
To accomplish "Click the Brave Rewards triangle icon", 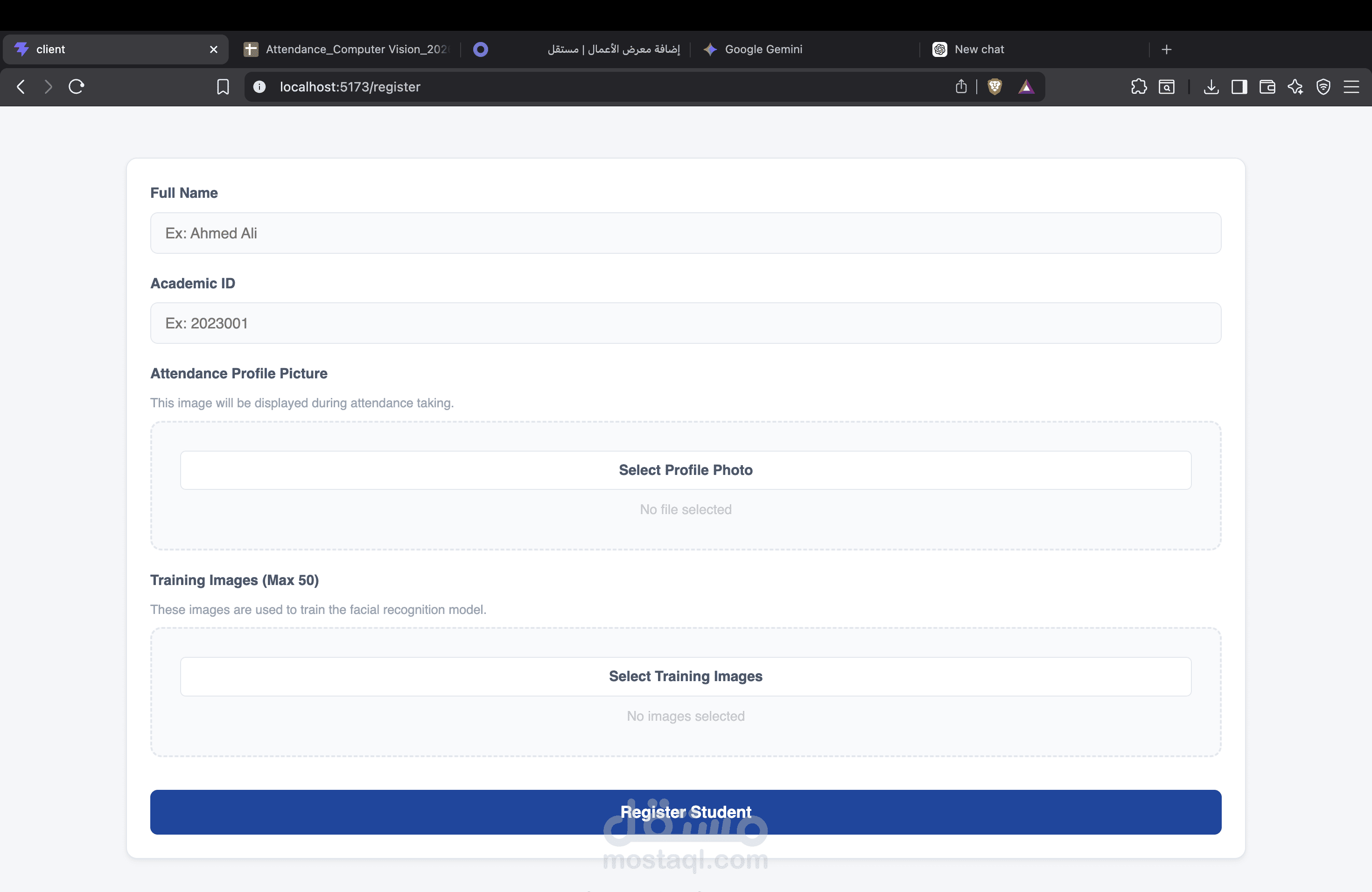I will point(1026,86).
